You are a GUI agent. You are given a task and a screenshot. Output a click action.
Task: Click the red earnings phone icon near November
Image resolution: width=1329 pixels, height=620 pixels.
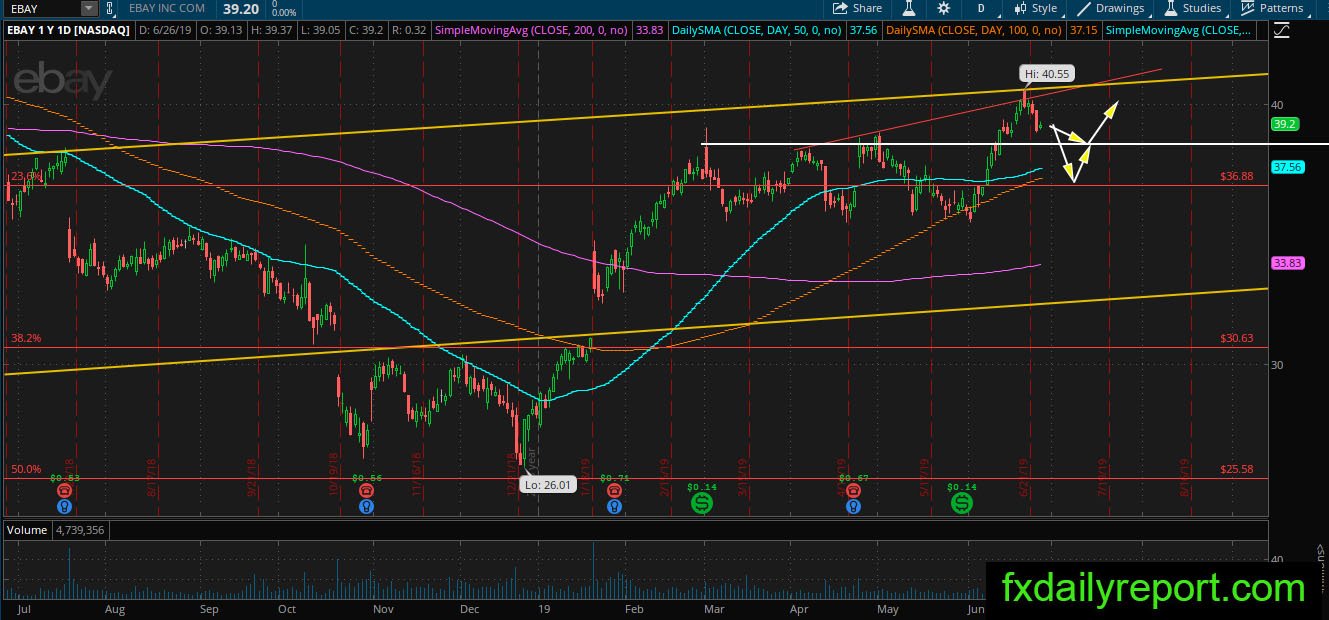coord(366,491)
